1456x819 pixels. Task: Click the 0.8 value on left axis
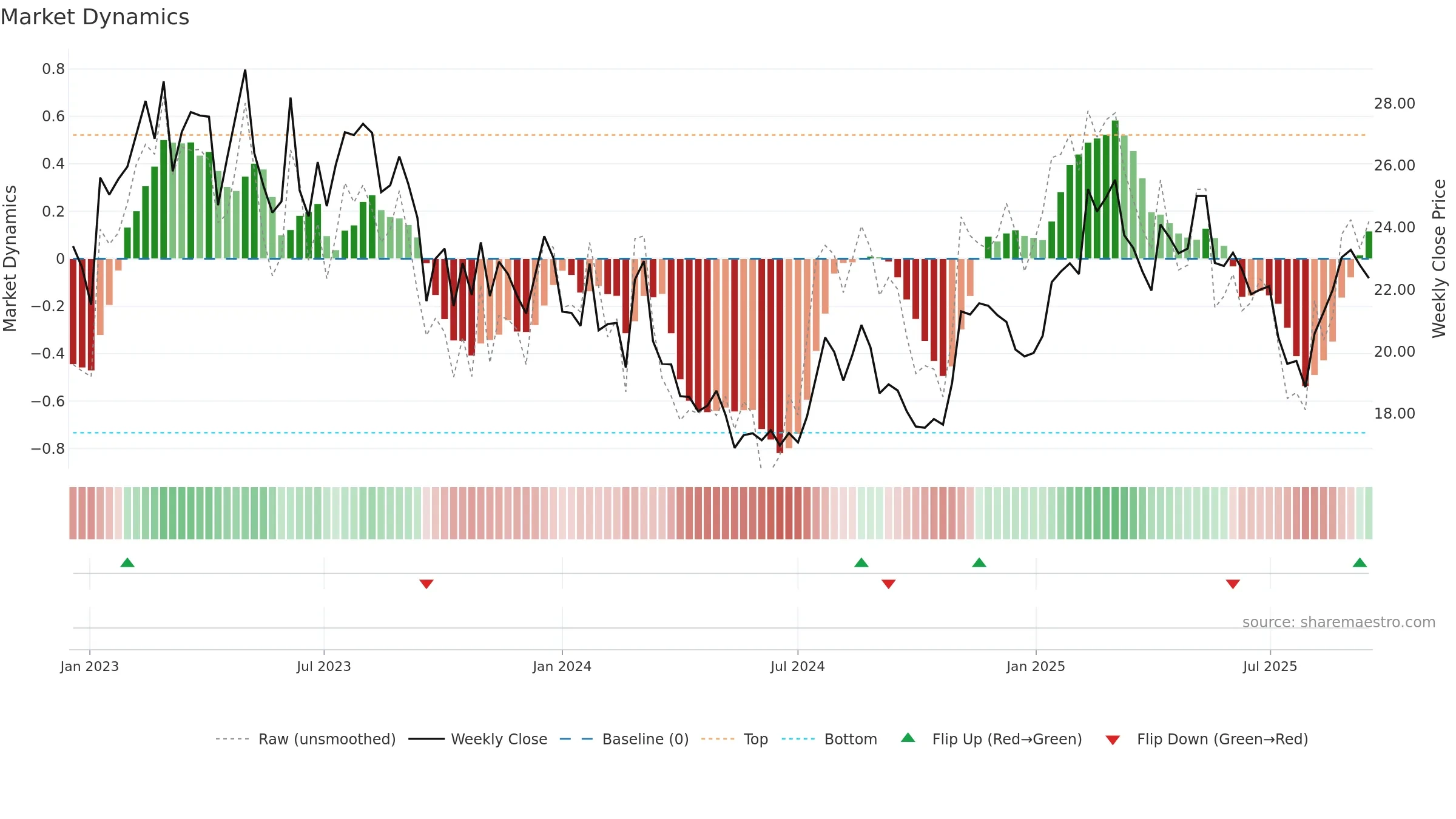coord(53,69)
